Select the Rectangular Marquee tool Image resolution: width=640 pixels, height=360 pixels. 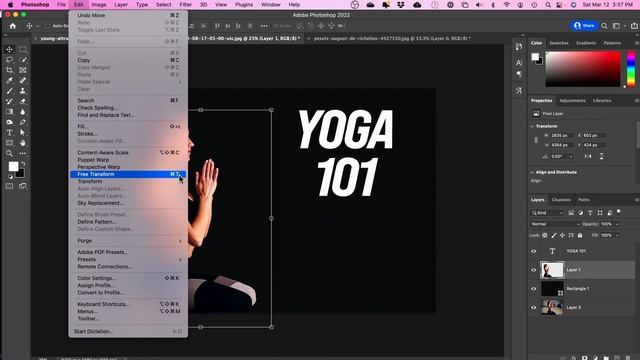[x=23, y=49]
